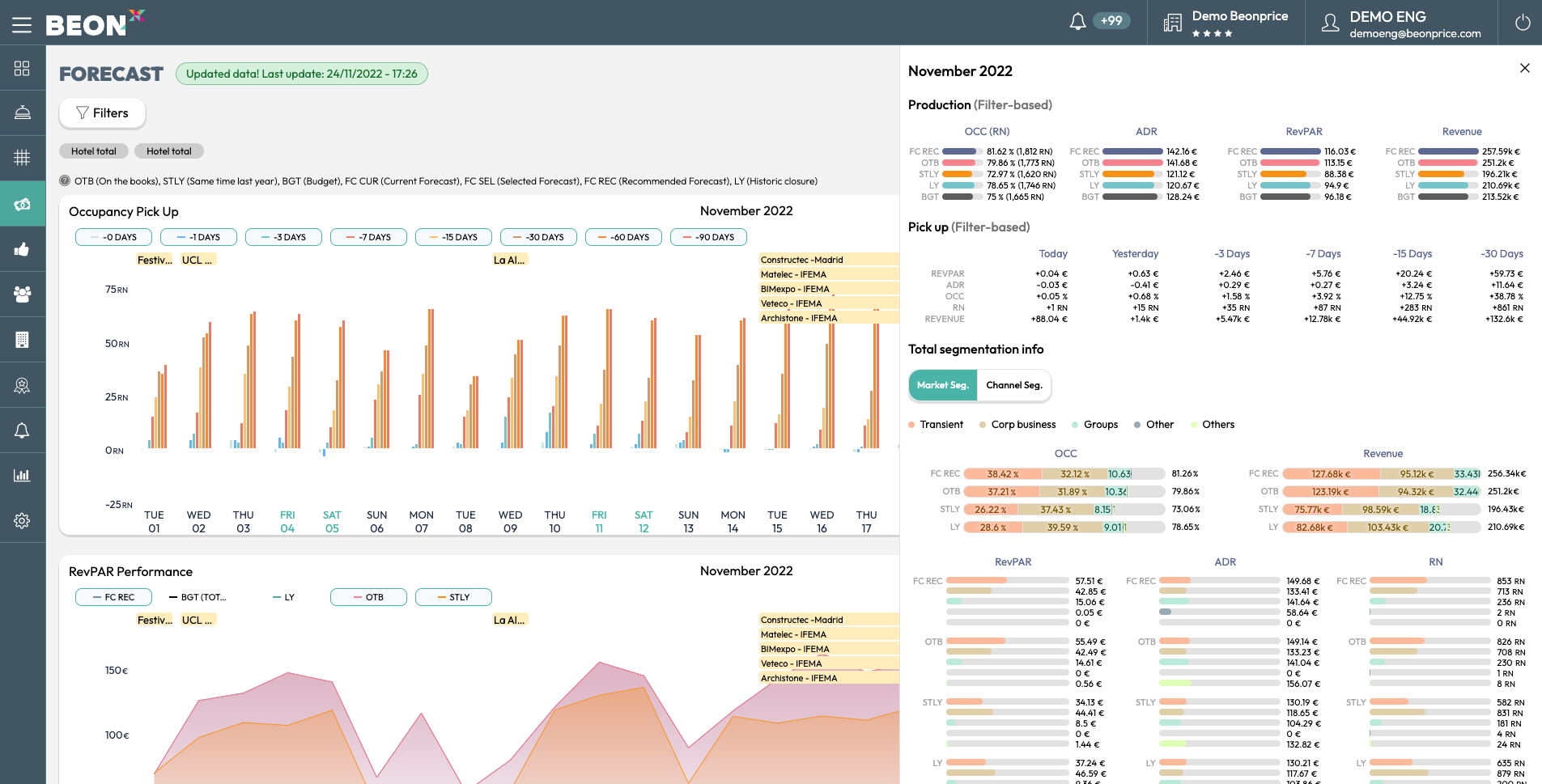Viewport: 1542px width, 784px height.
Task: Click the Festiv... event tag in Occupancy Pick Up
Action: pyautogui.click(x=155, y=260)
